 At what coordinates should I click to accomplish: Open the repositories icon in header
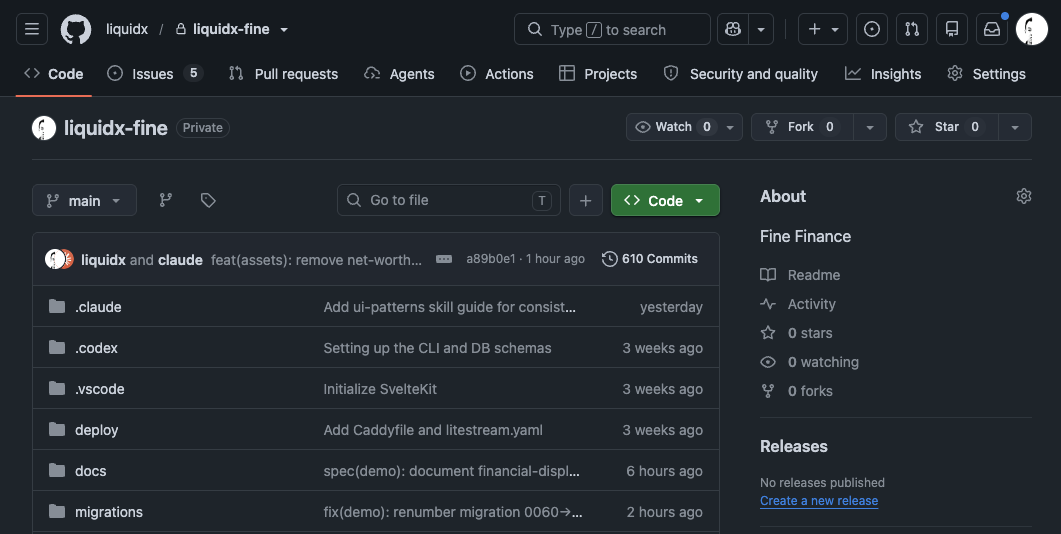952,29
